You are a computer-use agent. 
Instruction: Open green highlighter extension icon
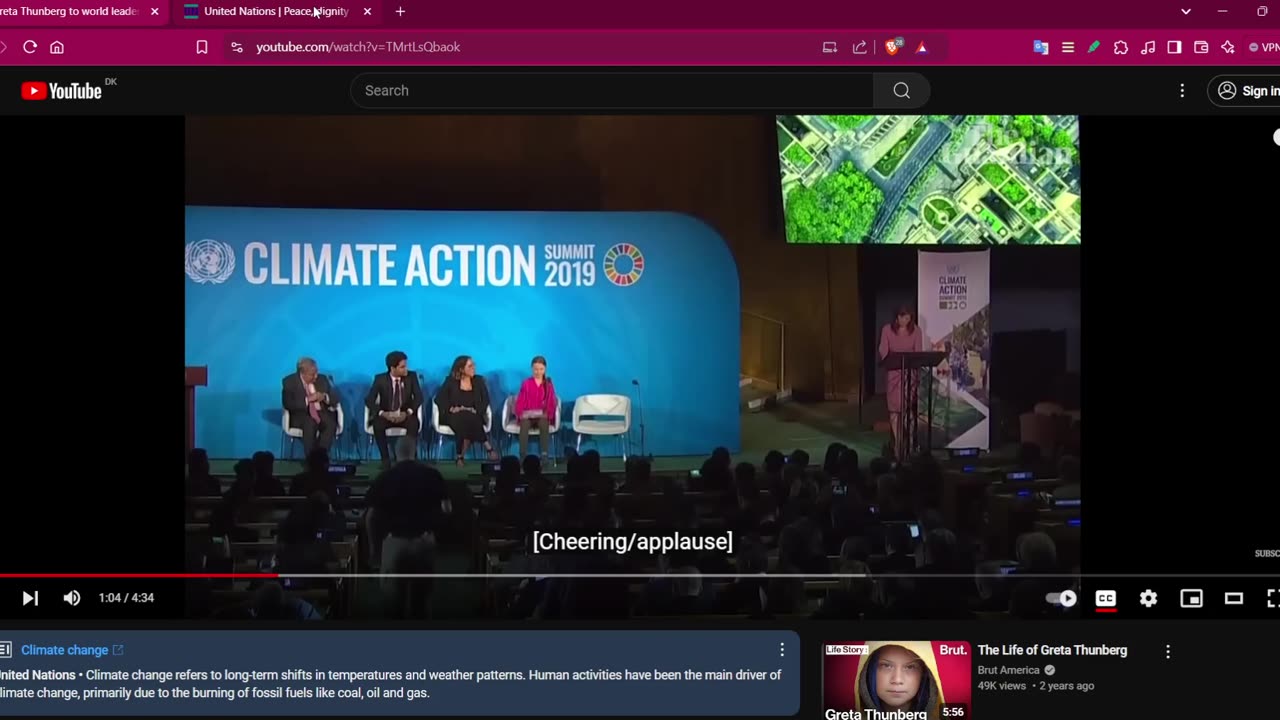point(1094,47)
